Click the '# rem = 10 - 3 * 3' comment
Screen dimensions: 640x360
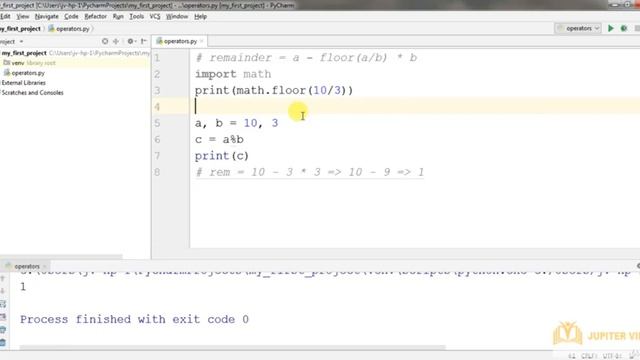click(x=310, y=172)
